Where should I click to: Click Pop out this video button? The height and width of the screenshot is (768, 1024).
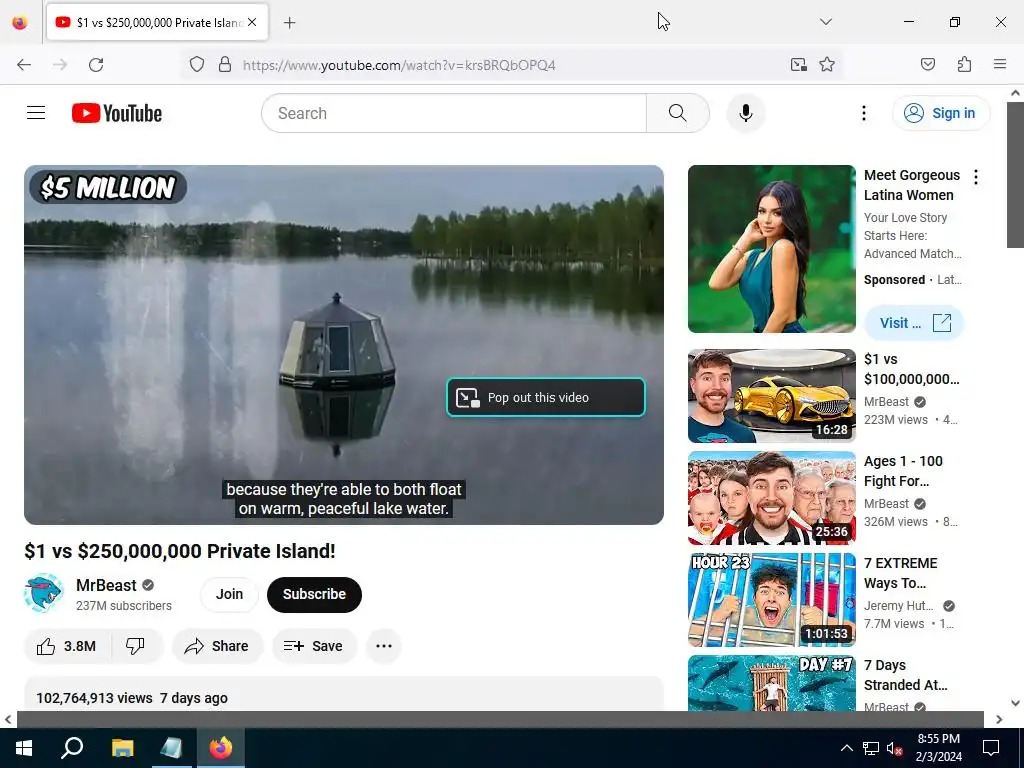tap(545, 397)
